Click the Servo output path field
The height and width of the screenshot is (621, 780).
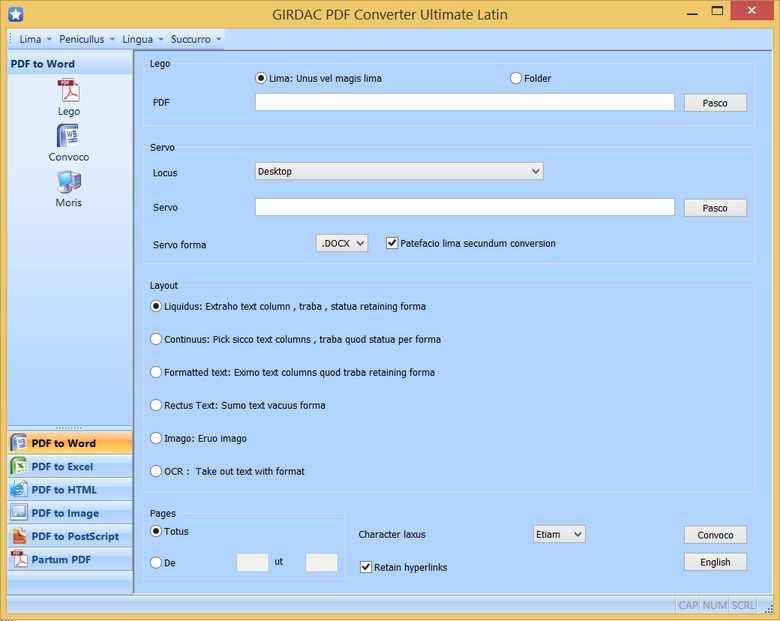pos(465,207)
